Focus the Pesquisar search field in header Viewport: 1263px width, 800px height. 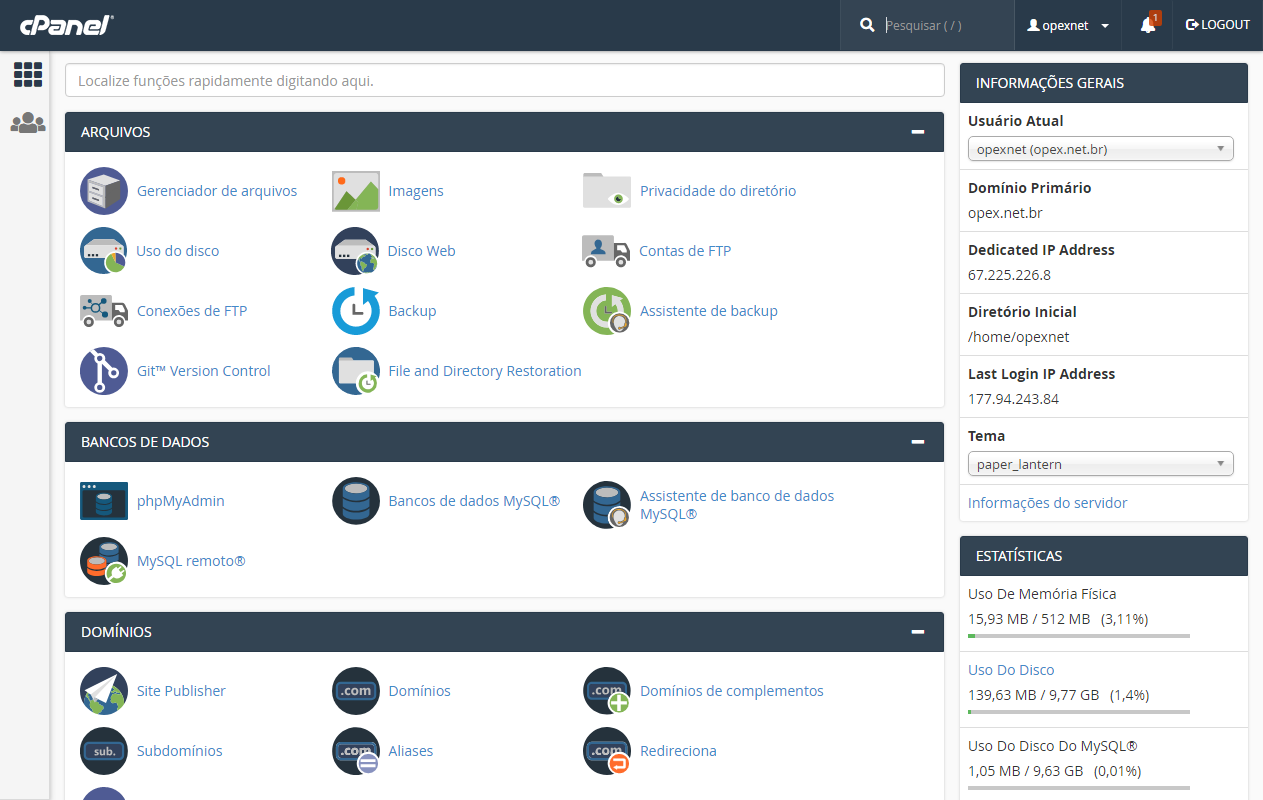(x=945, y=25)
